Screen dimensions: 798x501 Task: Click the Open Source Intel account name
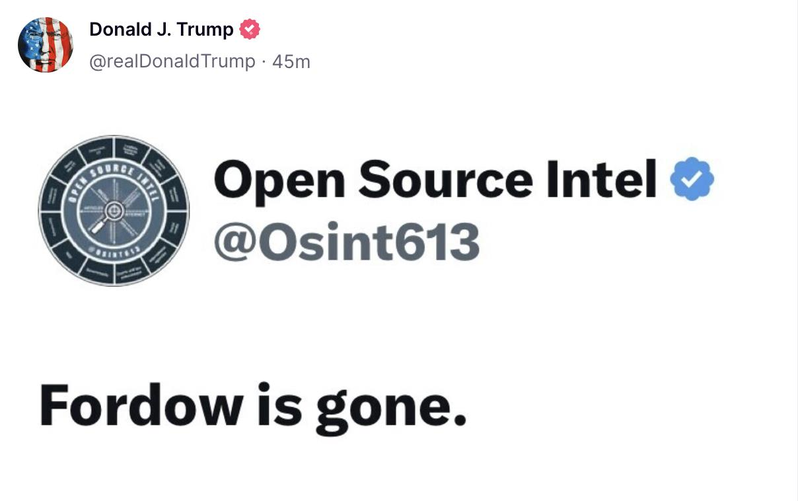click(435, 179)
